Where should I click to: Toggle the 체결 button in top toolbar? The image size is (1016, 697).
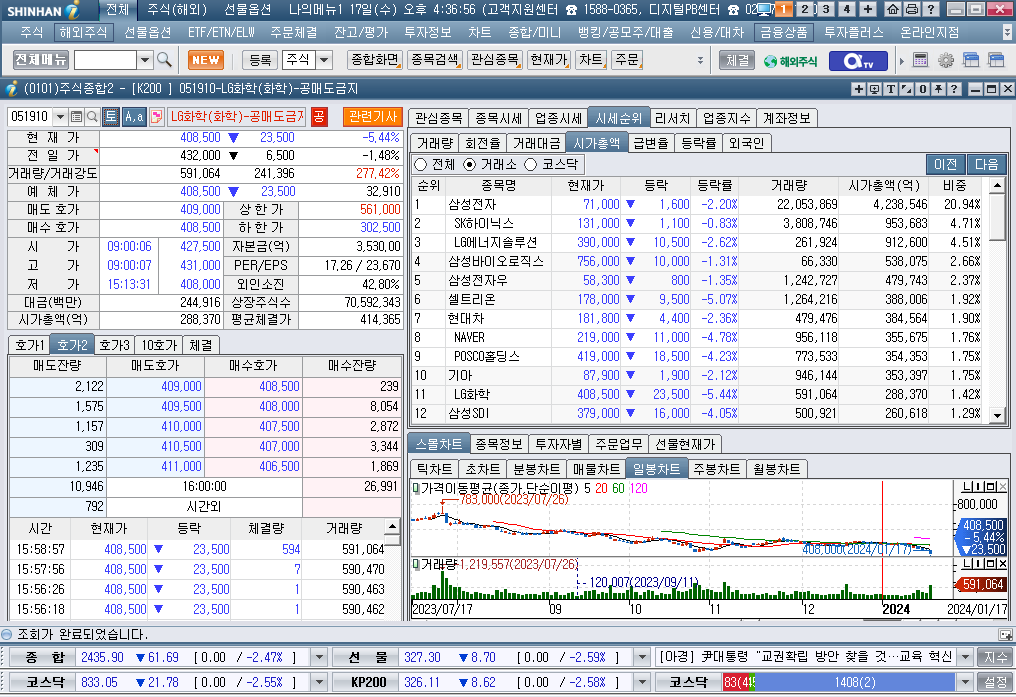click(737, 60)
